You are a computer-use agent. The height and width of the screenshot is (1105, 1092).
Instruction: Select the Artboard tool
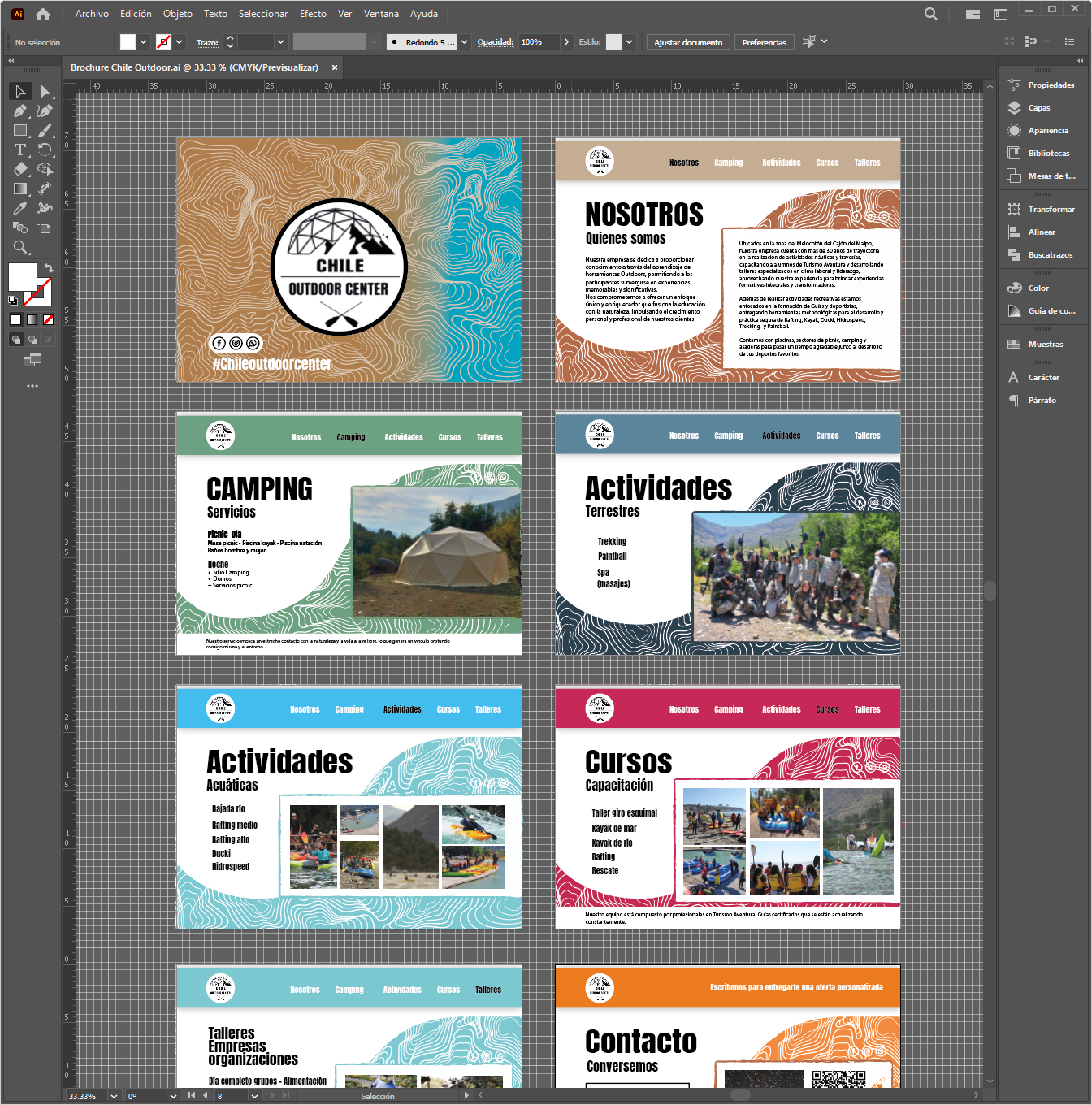(x=45, y=227)
